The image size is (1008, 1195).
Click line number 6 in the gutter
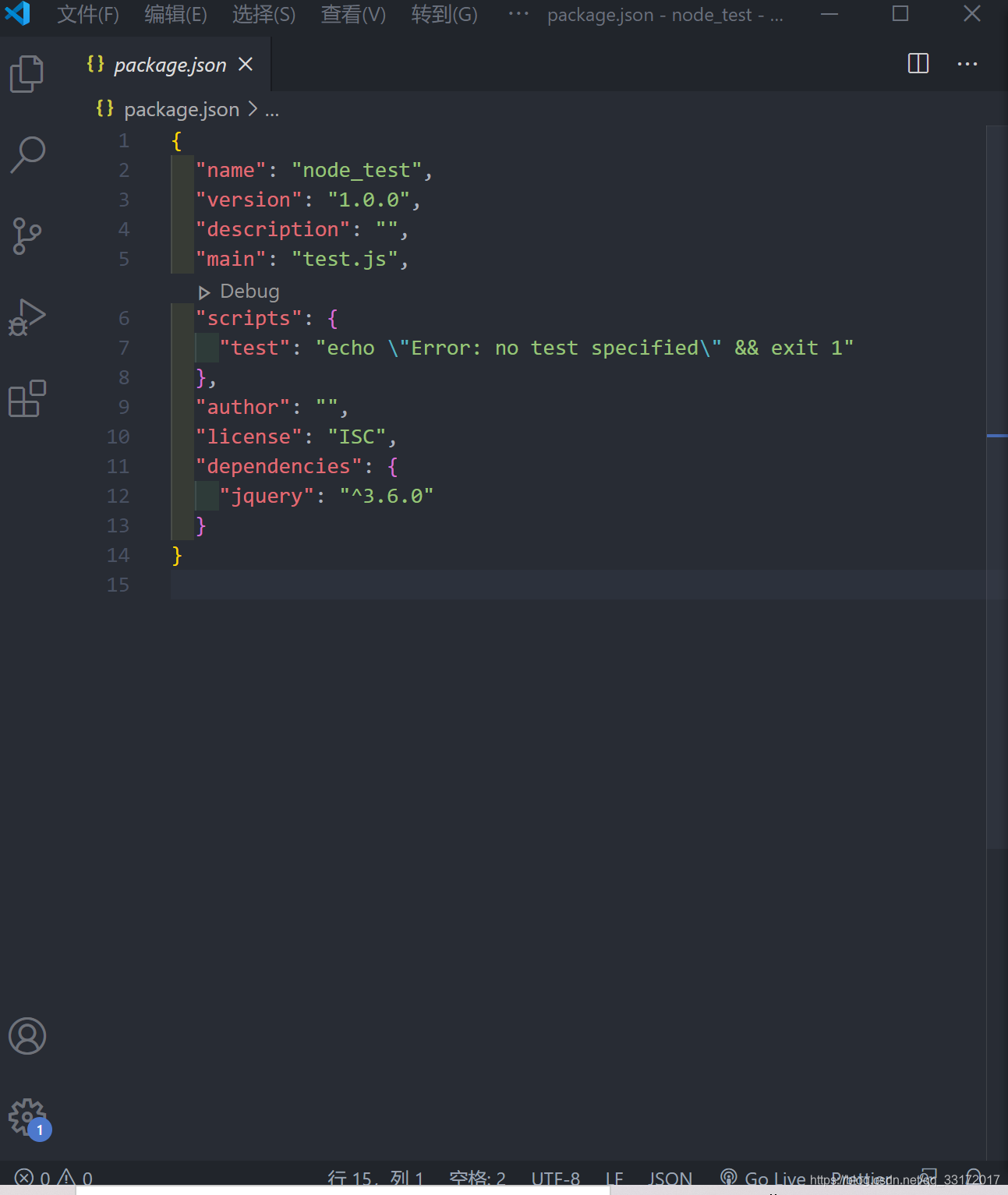coord(124,318)
